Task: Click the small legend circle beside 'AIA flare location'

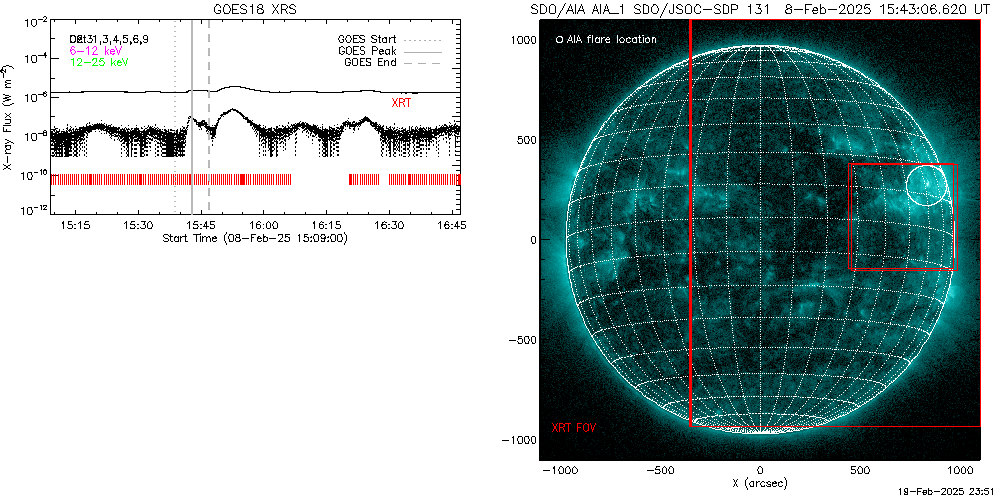Action: pyautogui.click(x=559, y=40)
